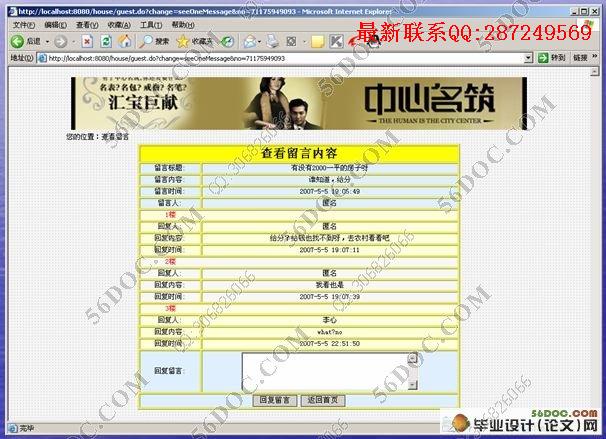Open the 文件(F) menu
The height and width of the screenshot is (439, 606).
click(x=24, y=25)
